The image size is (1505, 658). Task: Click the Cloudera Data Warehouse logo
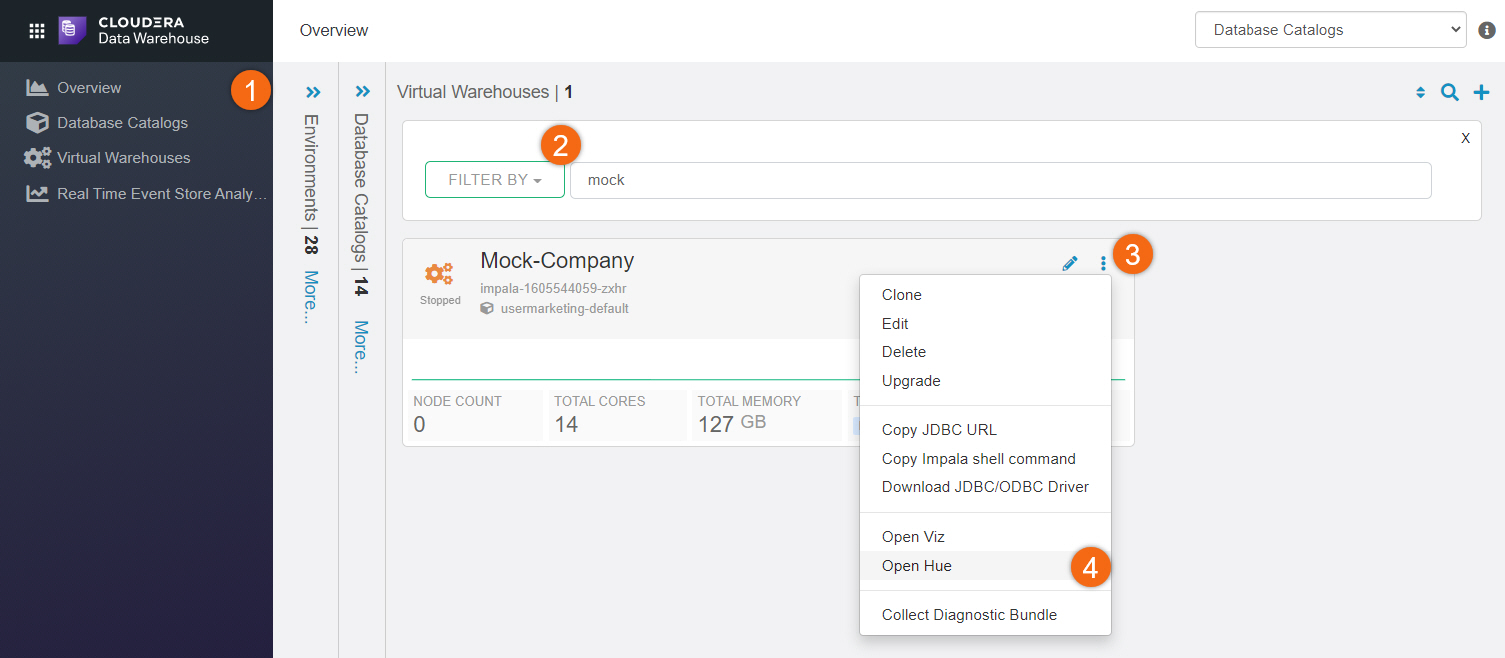(x=134, y=30)
